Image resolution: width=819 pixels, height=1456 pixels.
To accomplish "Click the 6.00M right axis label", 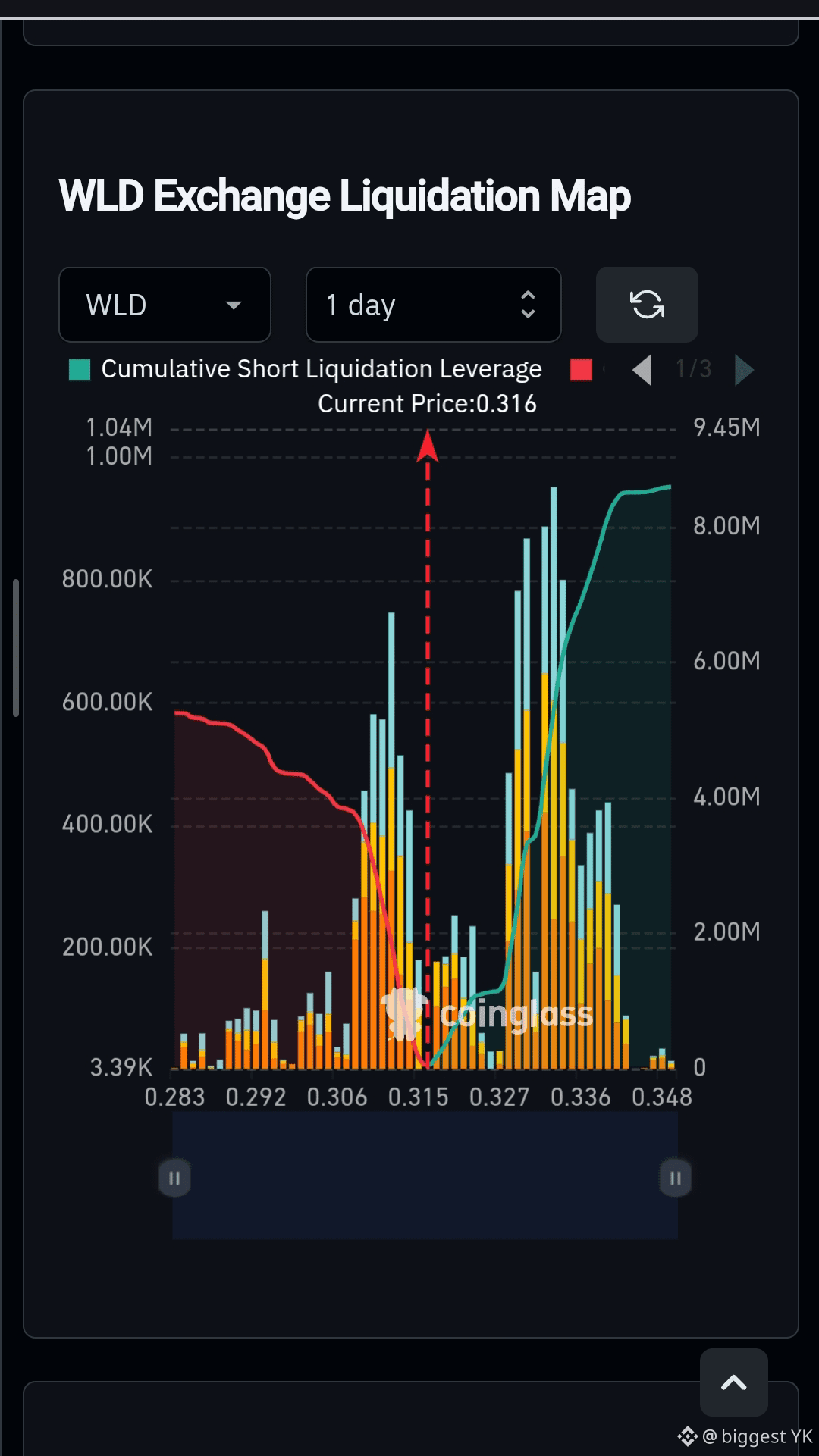I will (726, 661).
